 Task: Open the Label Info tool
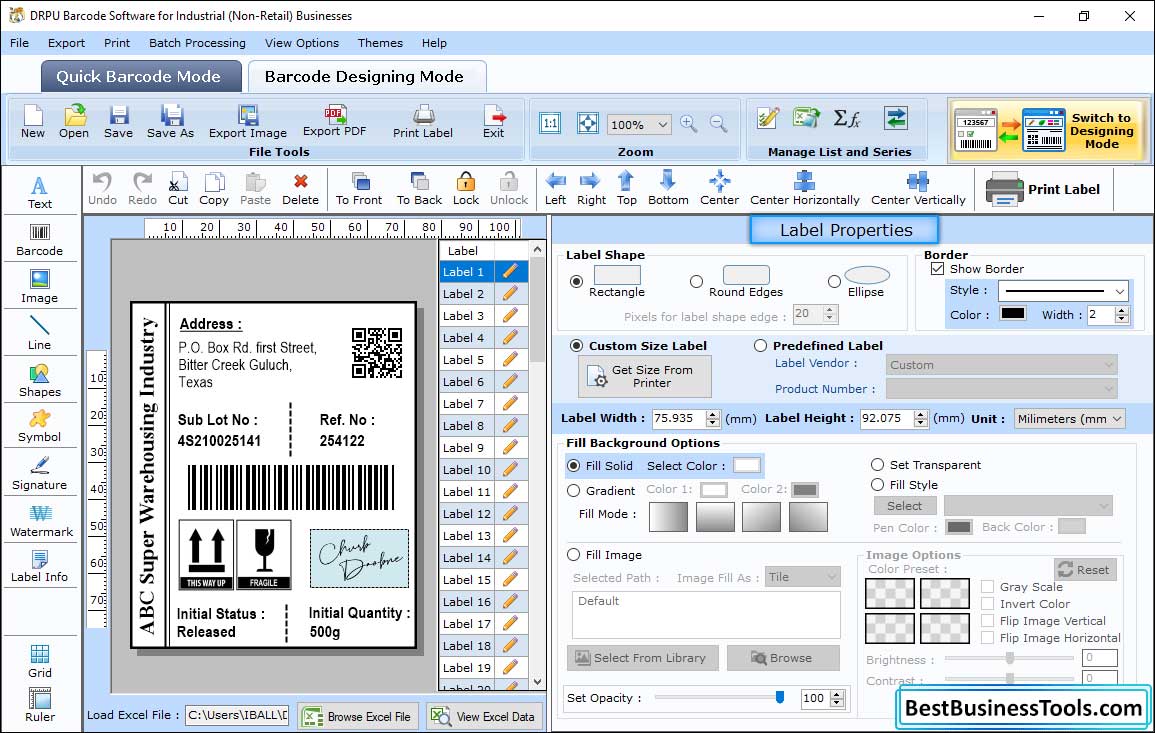click(x=39, y=567)
